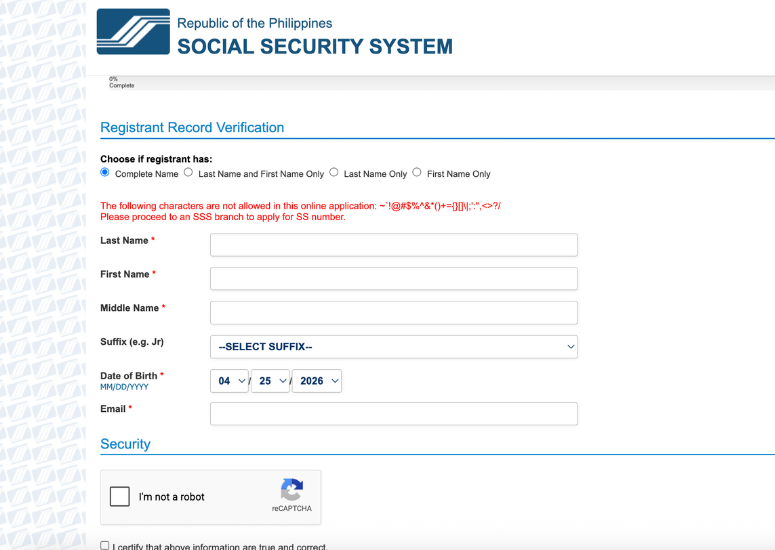Pick the First Name Only radio button
The height and width of the screenshot is (550, 775).
[417, 172]
